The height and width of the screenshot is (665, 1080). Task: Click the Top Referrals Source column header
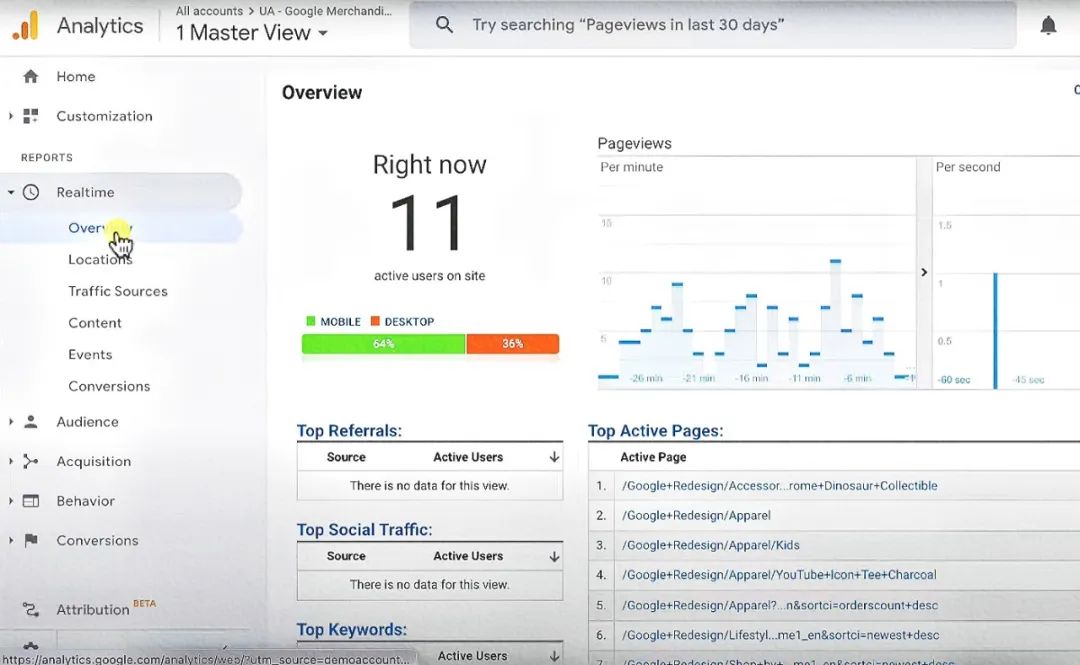pos(346,457)
